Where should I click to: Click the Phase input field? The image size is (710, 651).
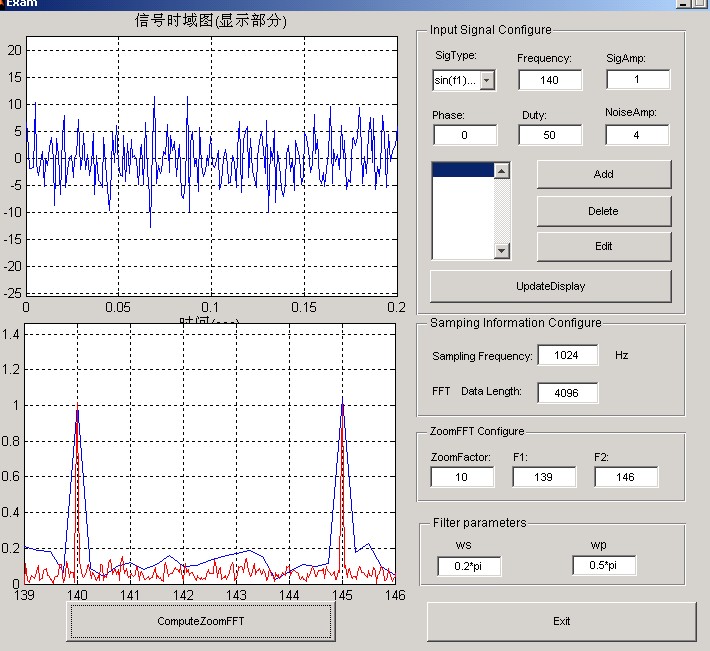coord(465,135)
